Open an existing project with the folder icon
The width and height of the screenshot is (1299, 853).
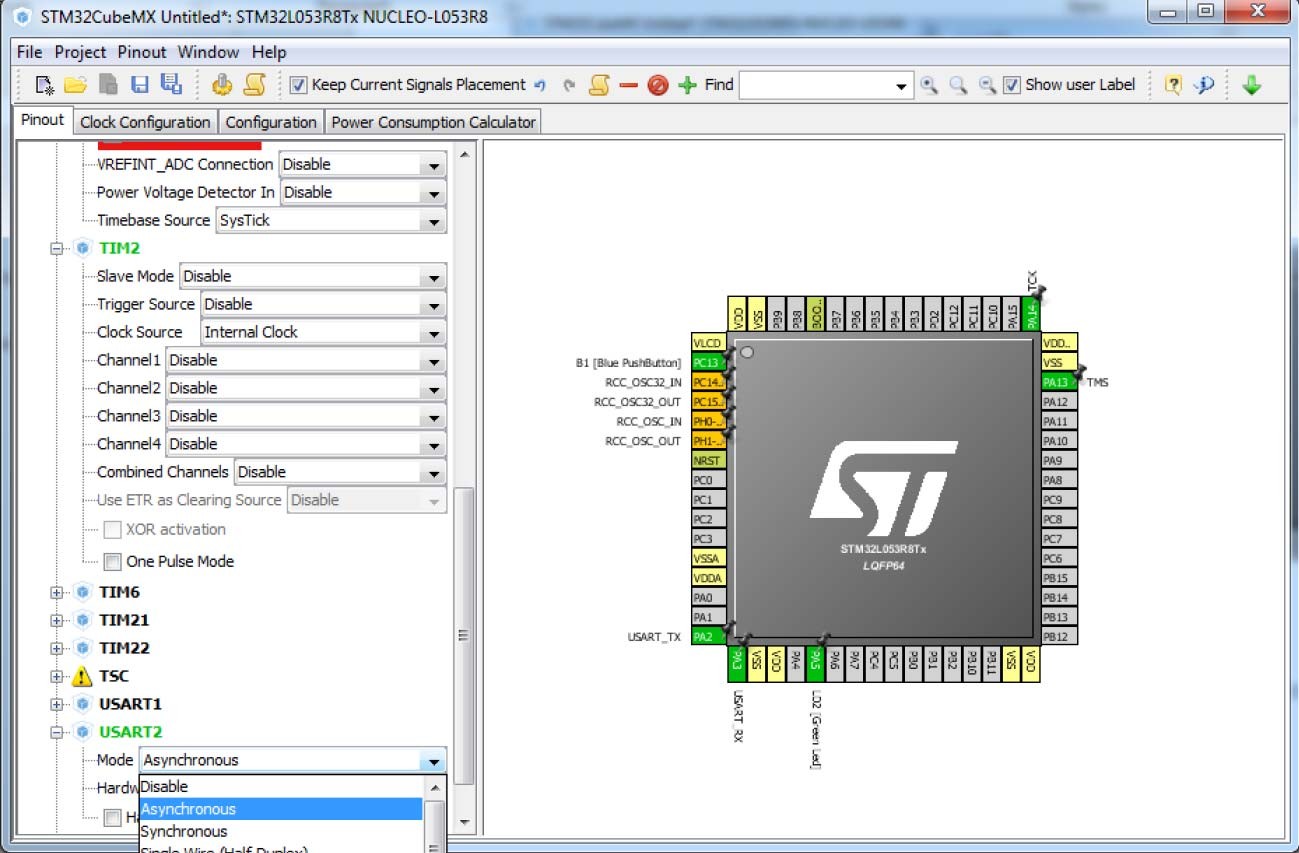pyautogui.click(x=76, y=85)
